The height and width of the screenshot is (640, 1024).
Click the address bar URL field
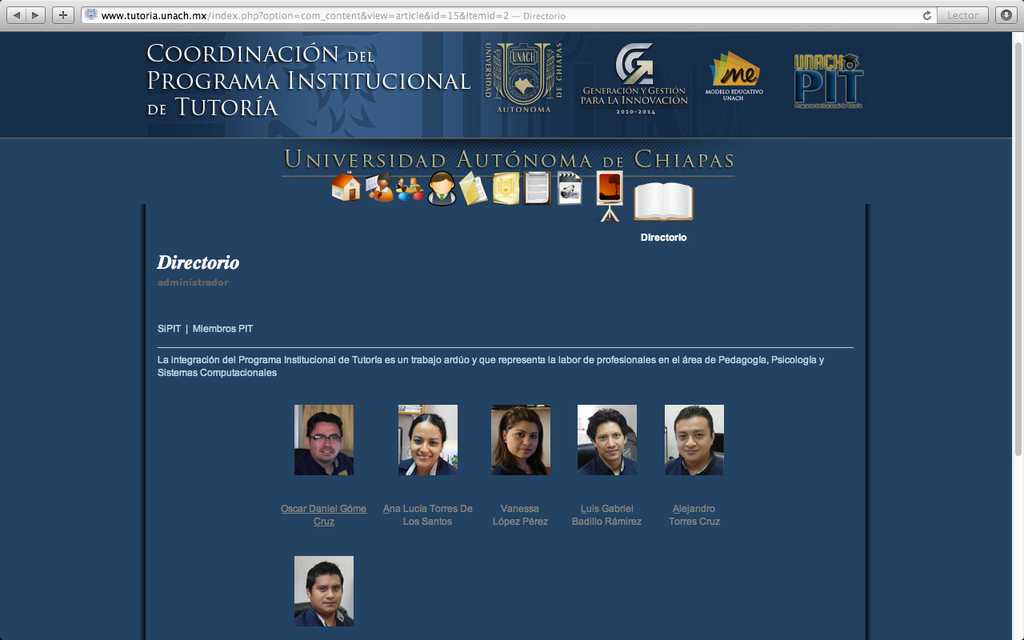[509, 16]
